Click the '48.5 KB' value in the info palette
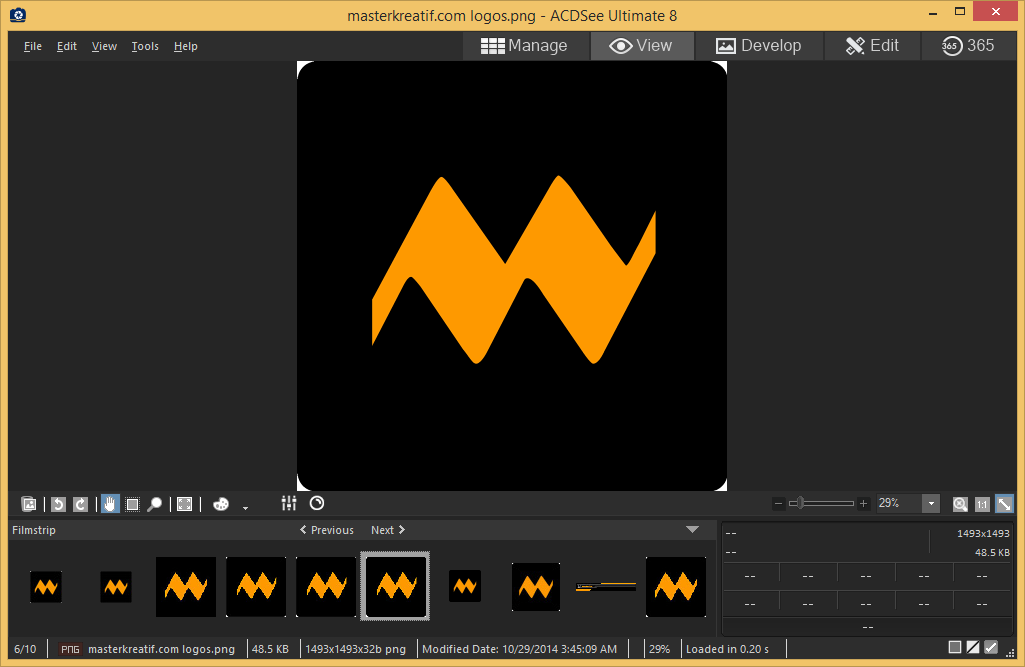1025x667 pixels. (992, 553)
